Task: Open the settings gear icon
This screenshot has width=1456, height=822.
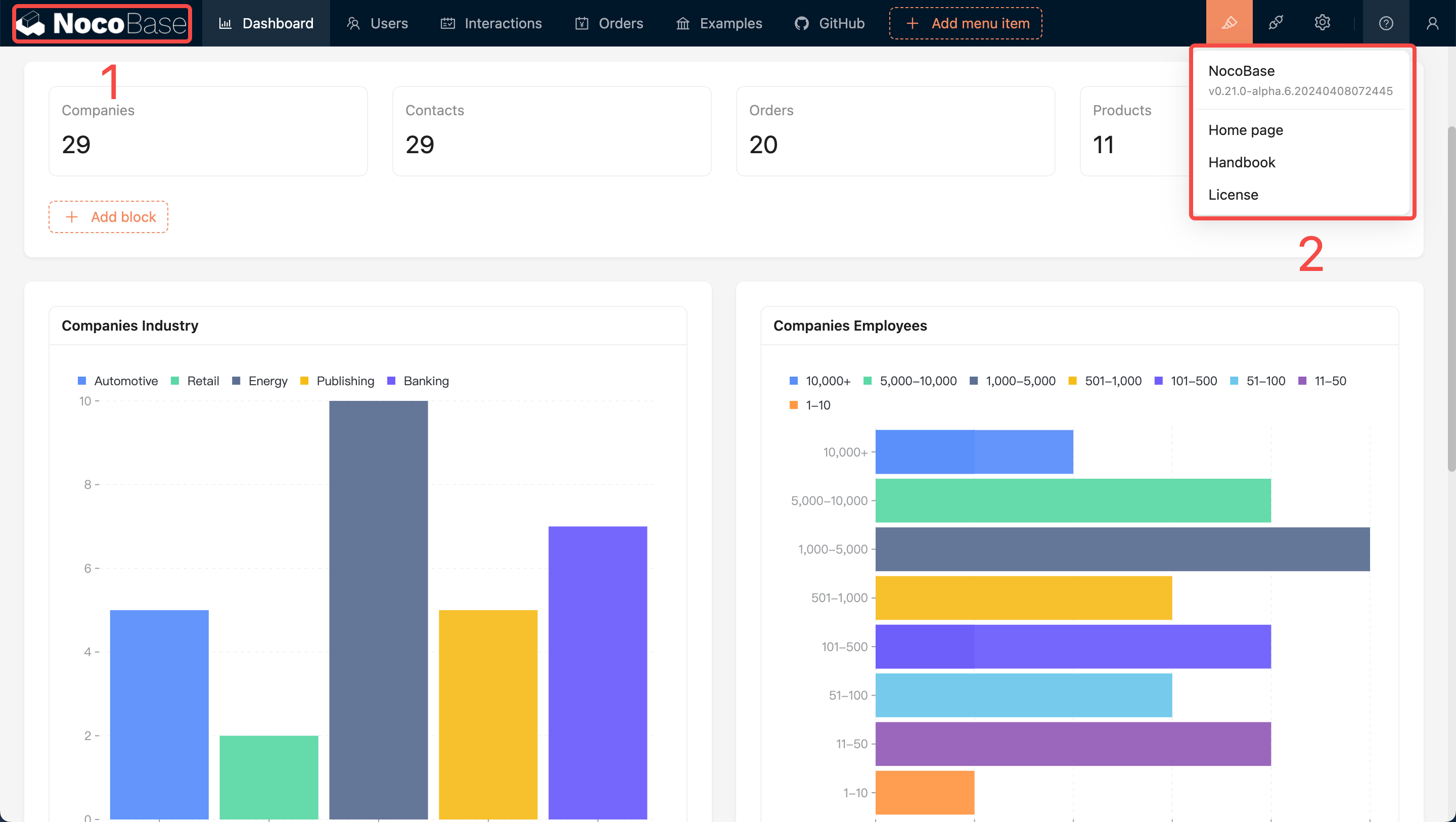Action: point(1322,23)
